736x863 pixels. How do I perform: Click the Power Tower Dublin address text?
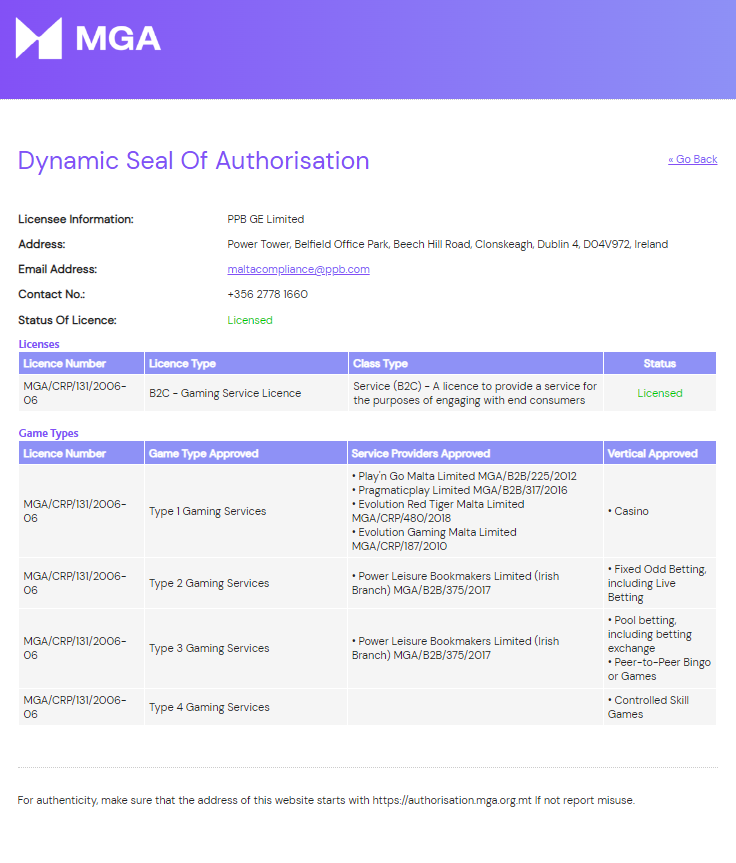[x=448, y=244]
